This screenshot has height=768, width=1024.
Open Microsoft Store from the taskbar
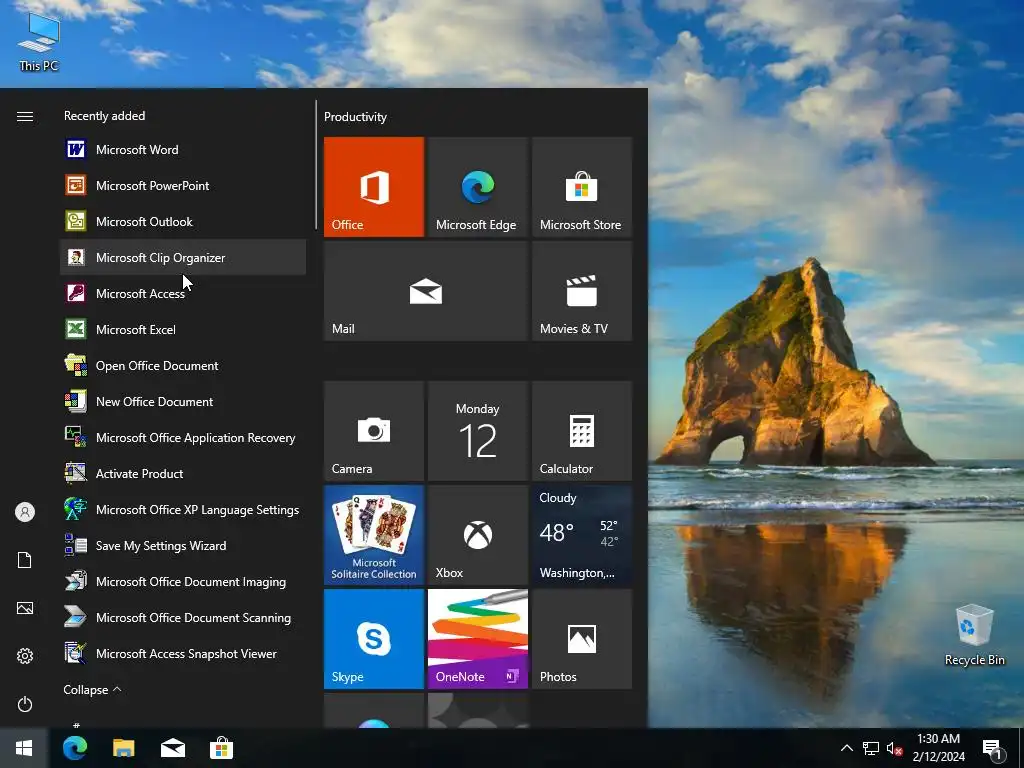221,748
